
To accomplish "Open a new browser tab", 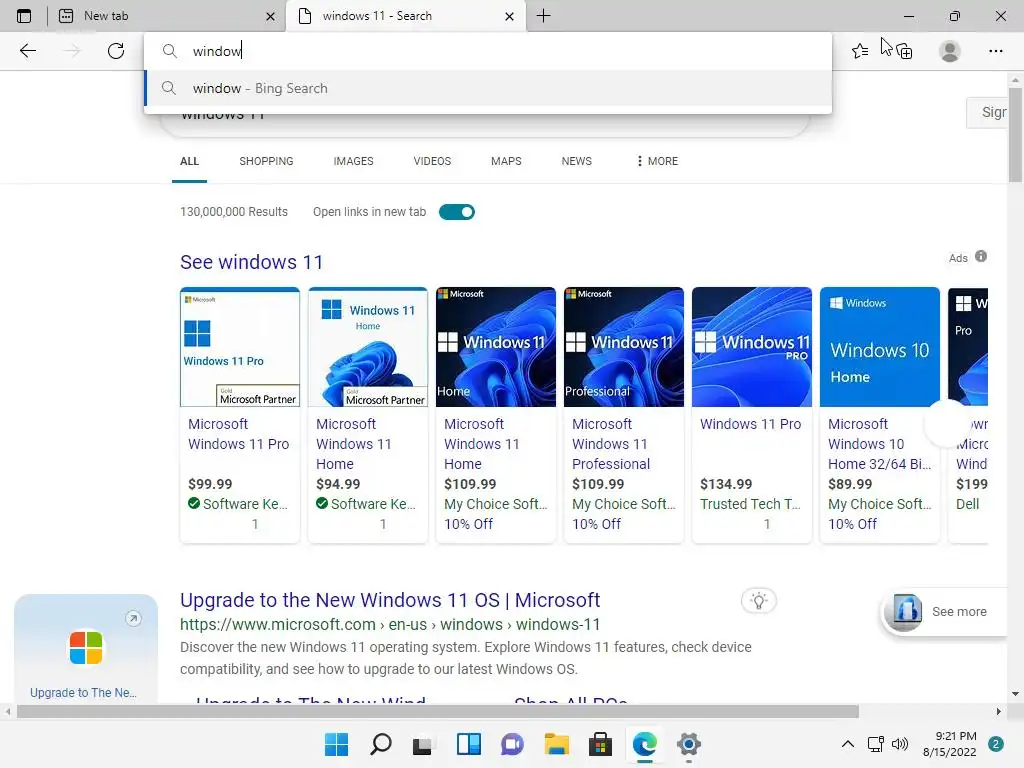I will (x=543, y=16).
